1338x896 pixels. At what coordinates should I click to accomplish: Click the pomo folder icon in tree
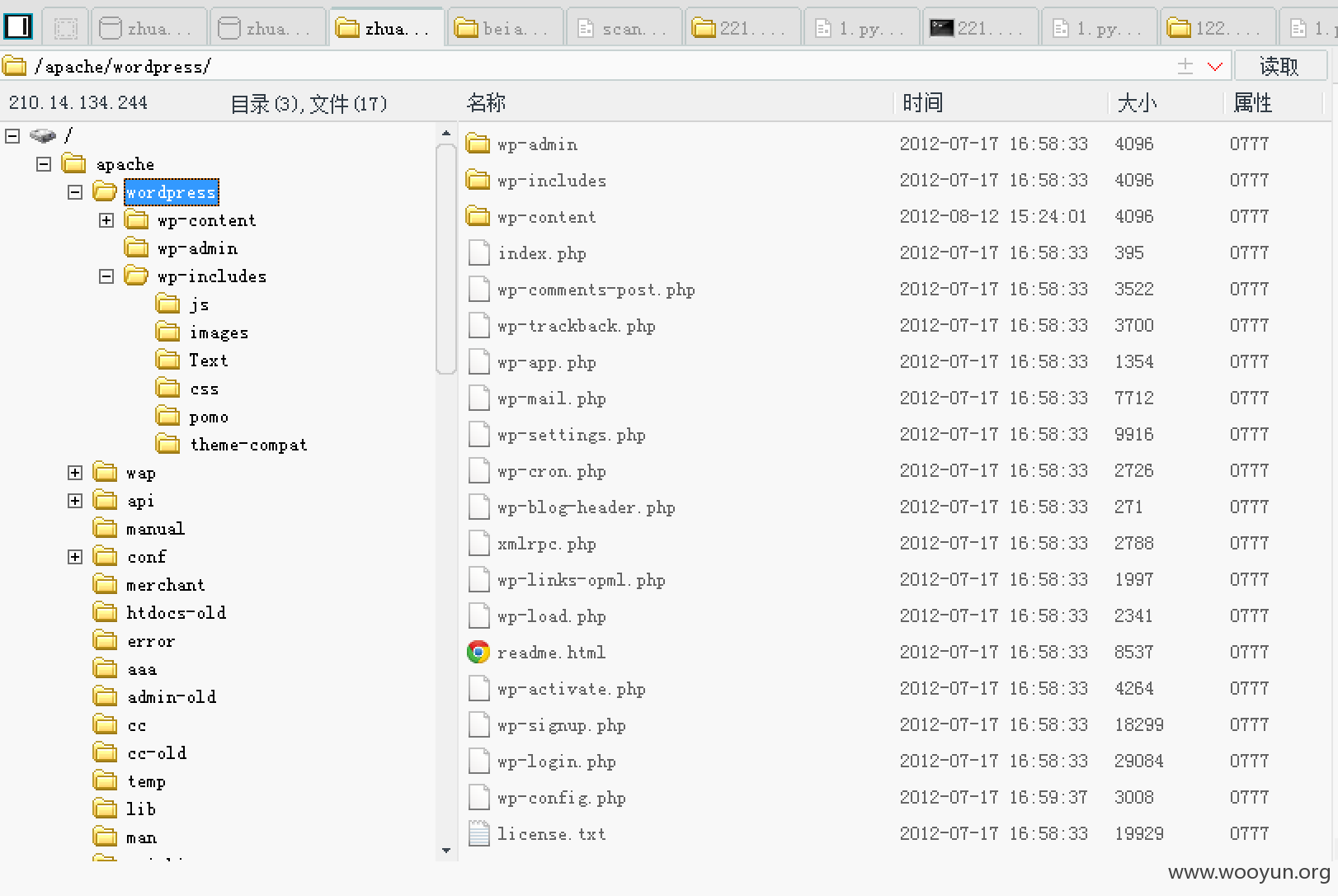pyautogui.click(x=168, y=416)
